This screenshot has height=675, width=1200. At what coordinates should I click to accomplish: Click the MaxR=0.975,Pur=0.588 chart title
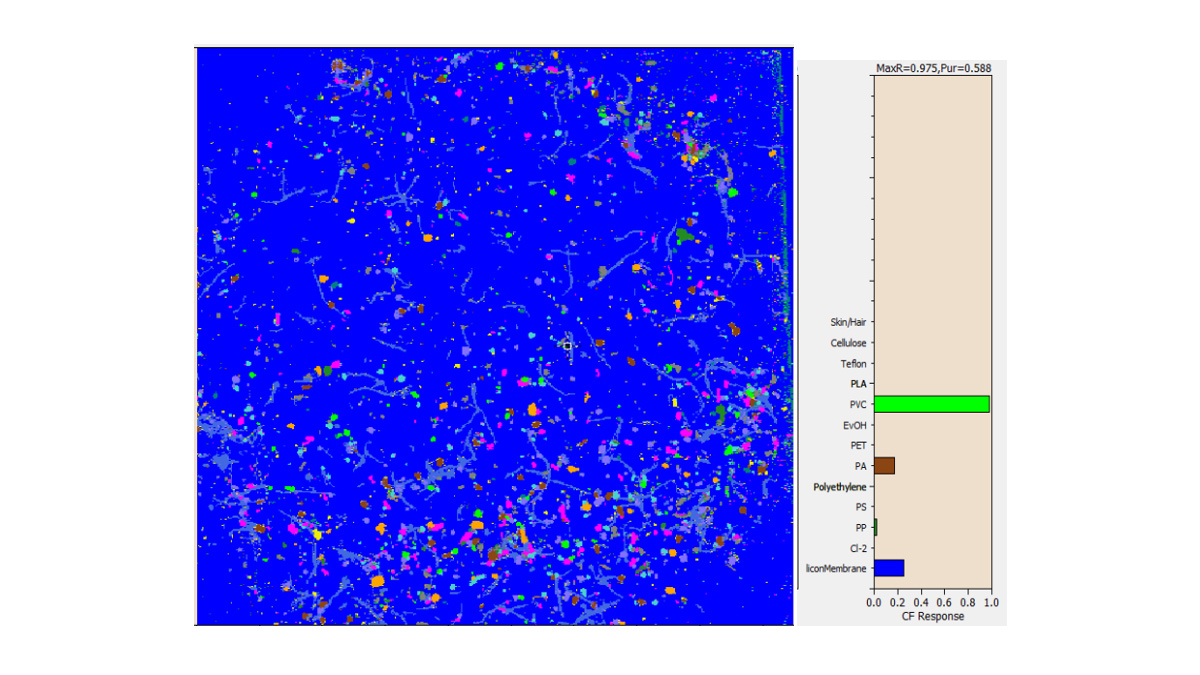934,67
